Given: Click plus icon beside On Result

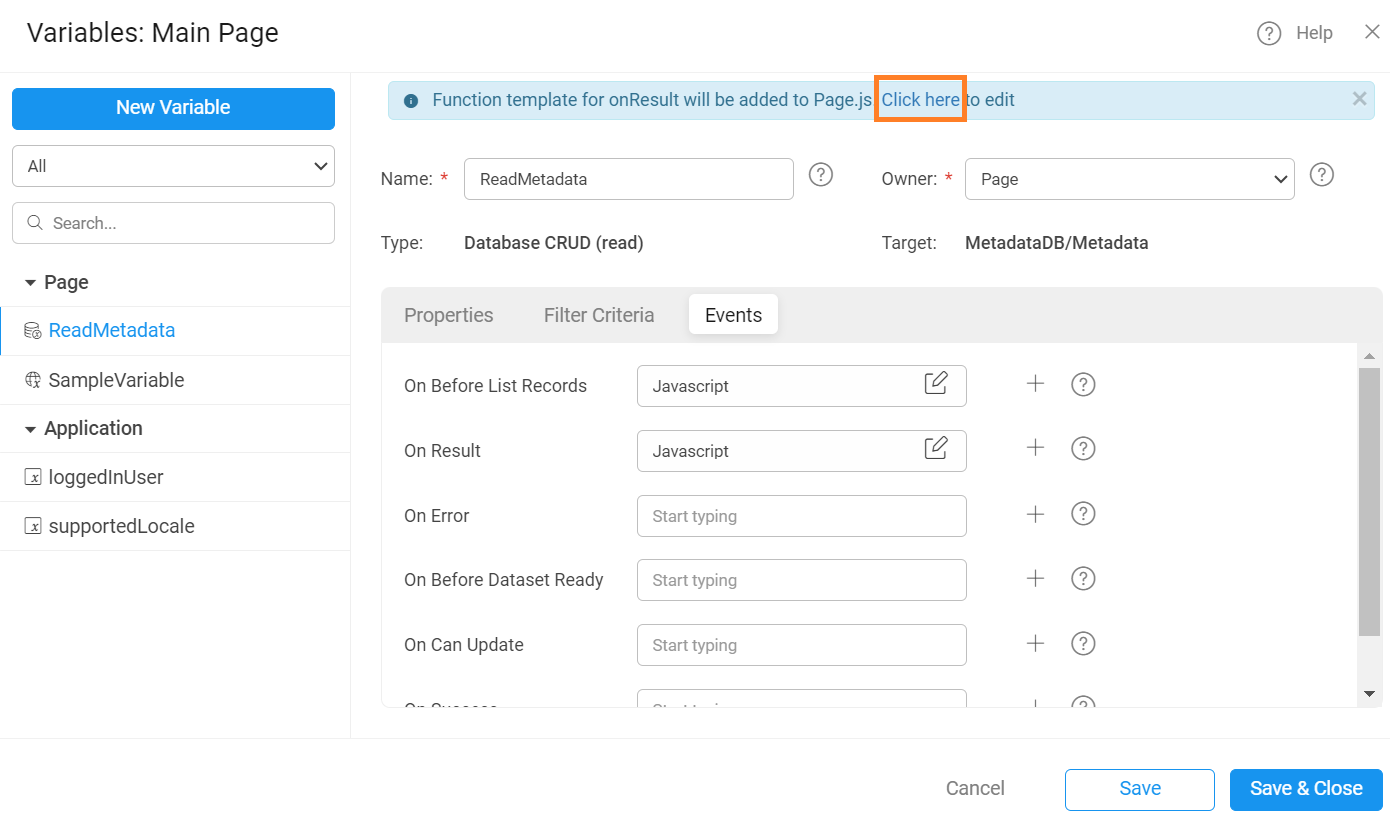Looking at the screenshot, I should 1035,449.
